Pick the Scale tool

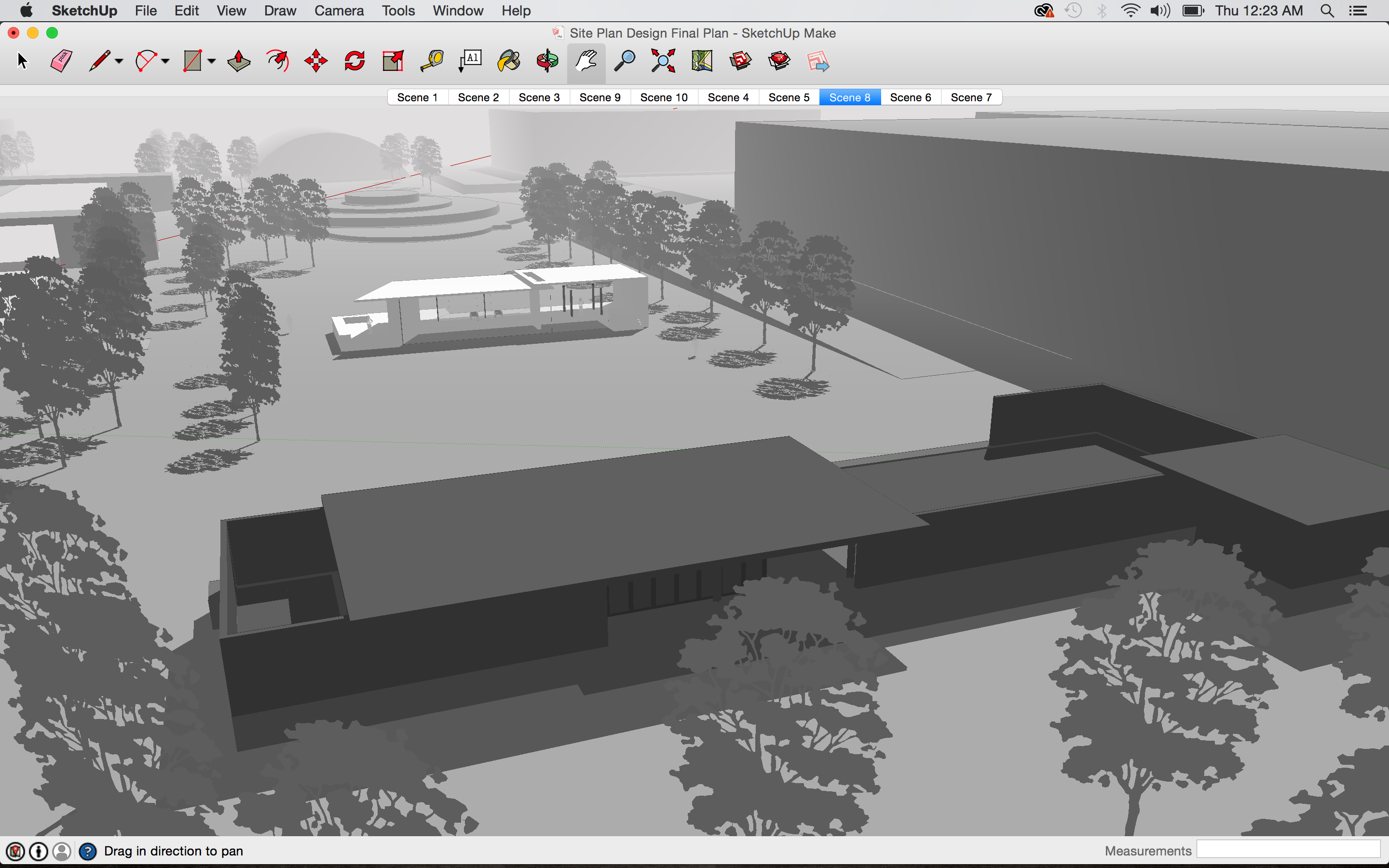[x=393, y=61]
